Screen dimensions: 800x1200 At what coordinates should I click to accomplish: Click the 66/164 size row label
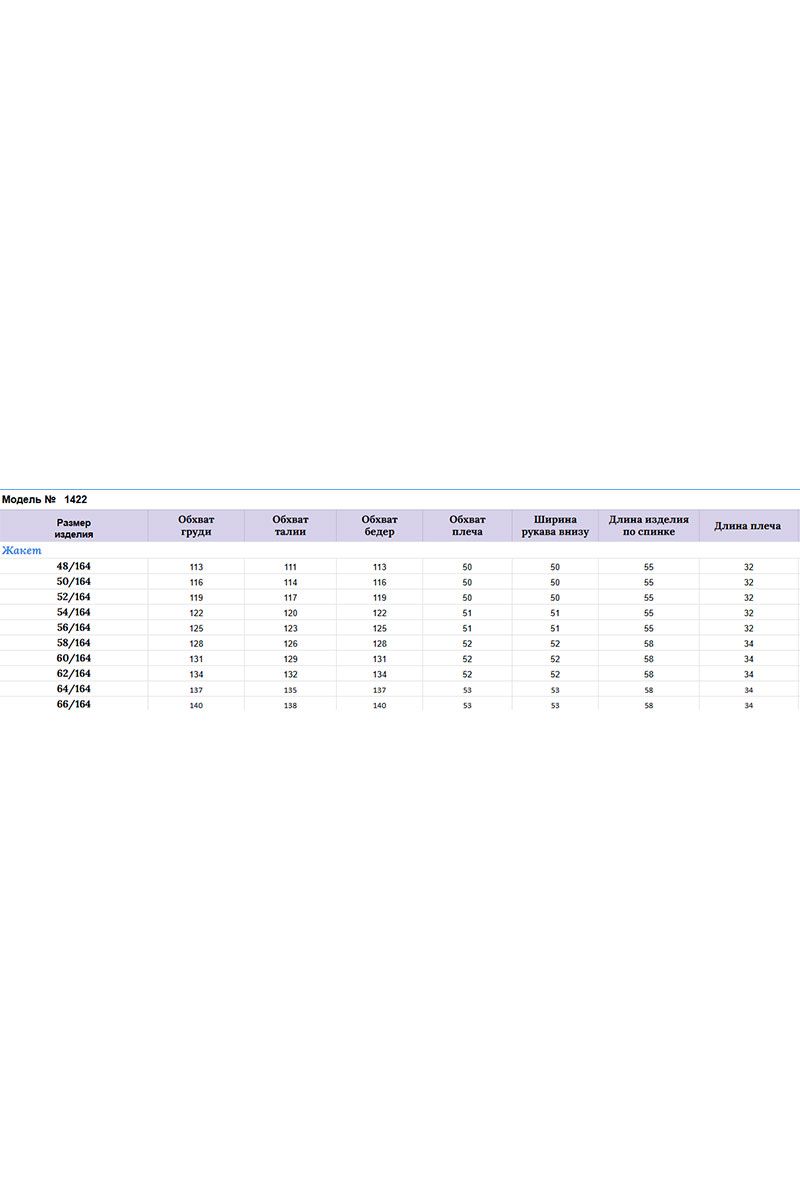pos(74,705)
